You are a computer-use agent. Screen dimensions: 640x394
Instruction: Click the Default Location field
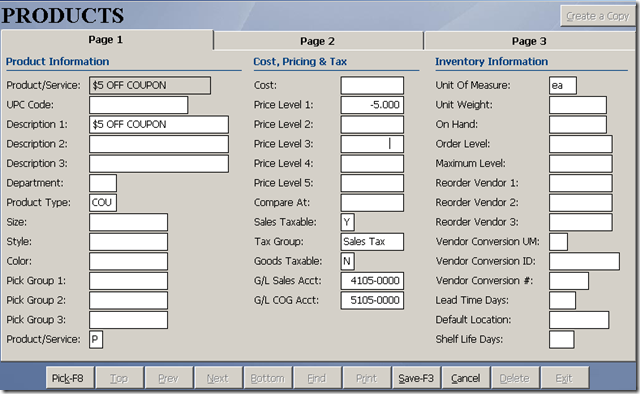coord(579,320)
